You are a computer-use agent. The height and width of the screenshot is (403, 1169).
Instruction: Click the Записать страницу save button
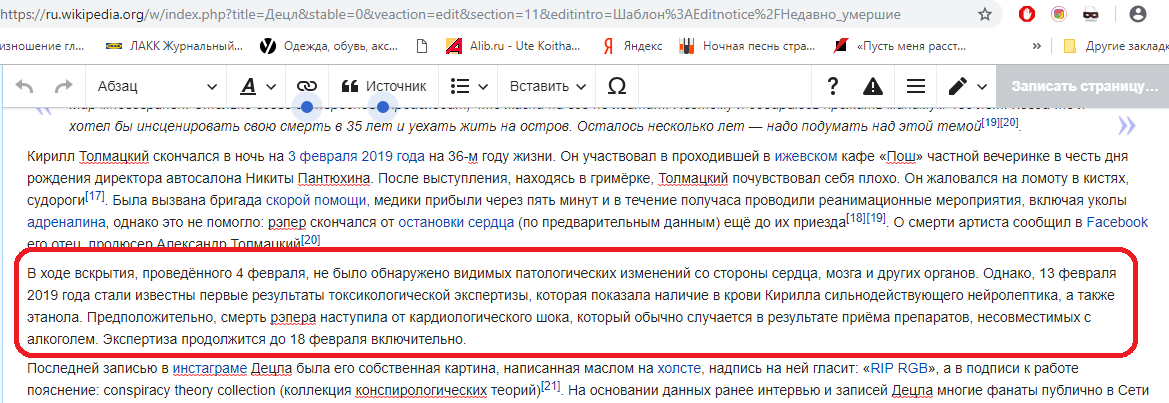pos(1083,86)
